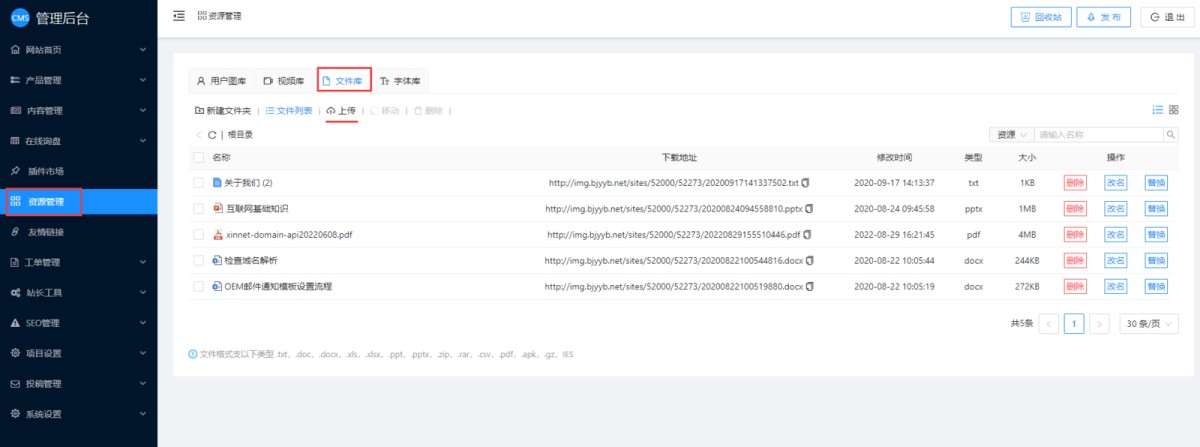The image size is (1200, 447).
Task: Click the previous page arrow in pagination
Action: tap(1049, 324)
